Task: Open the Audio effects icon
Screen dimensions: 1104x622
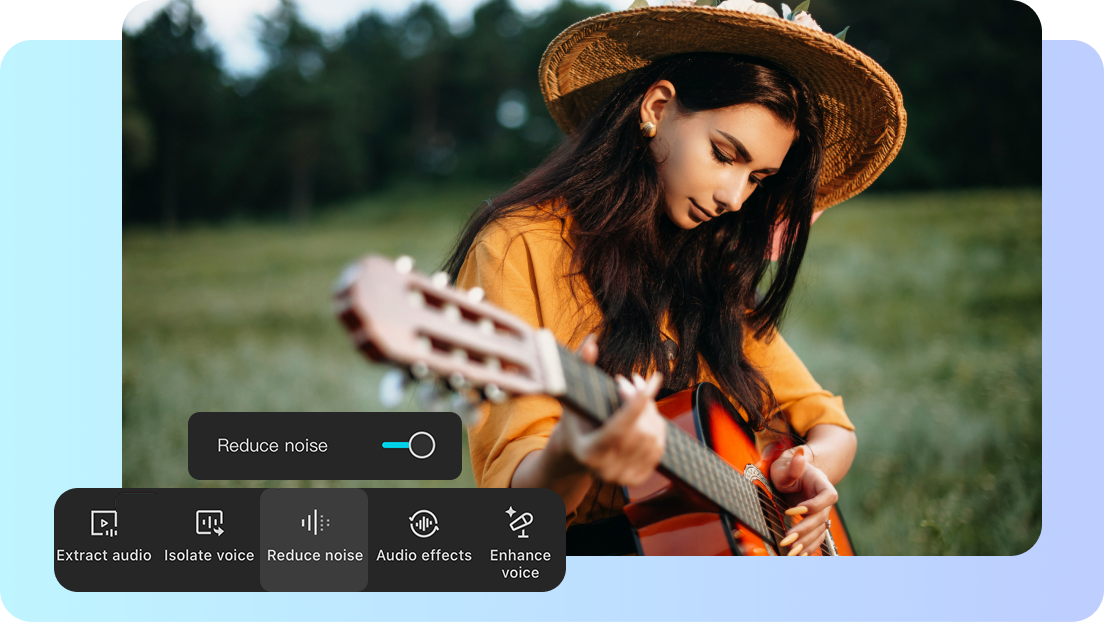Action: [424, 523]
